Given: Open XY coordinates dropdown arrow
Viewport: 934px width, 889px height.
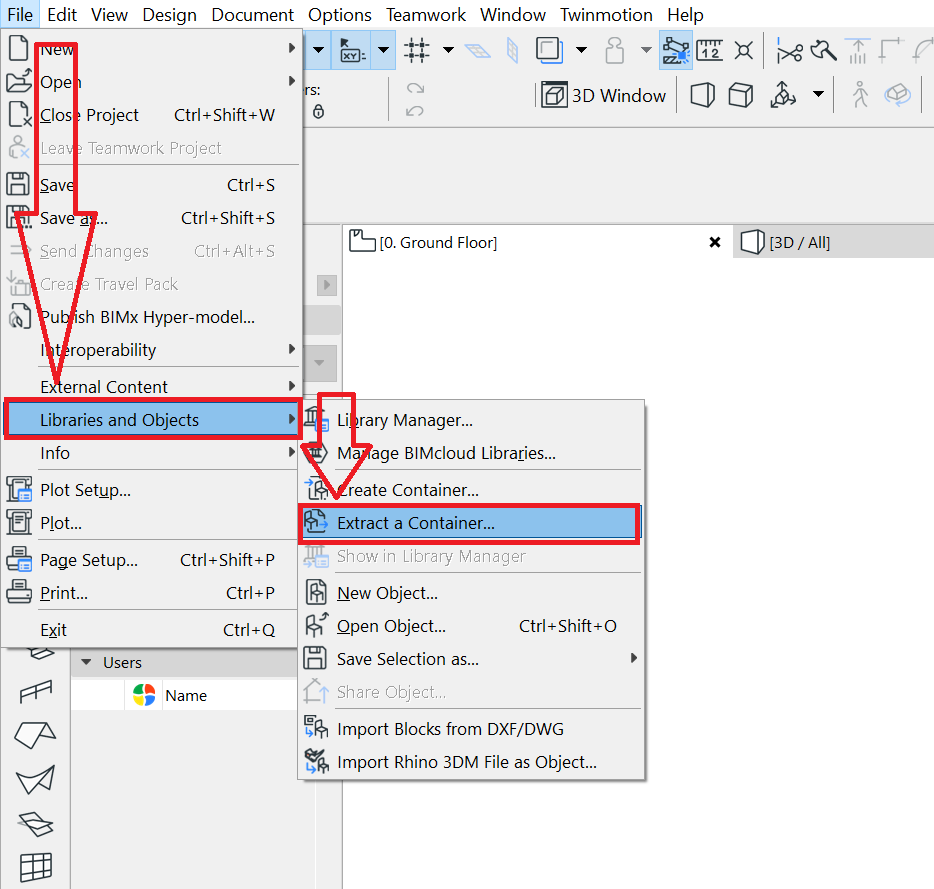Looking at the screenshot, I should coord(384,50).
